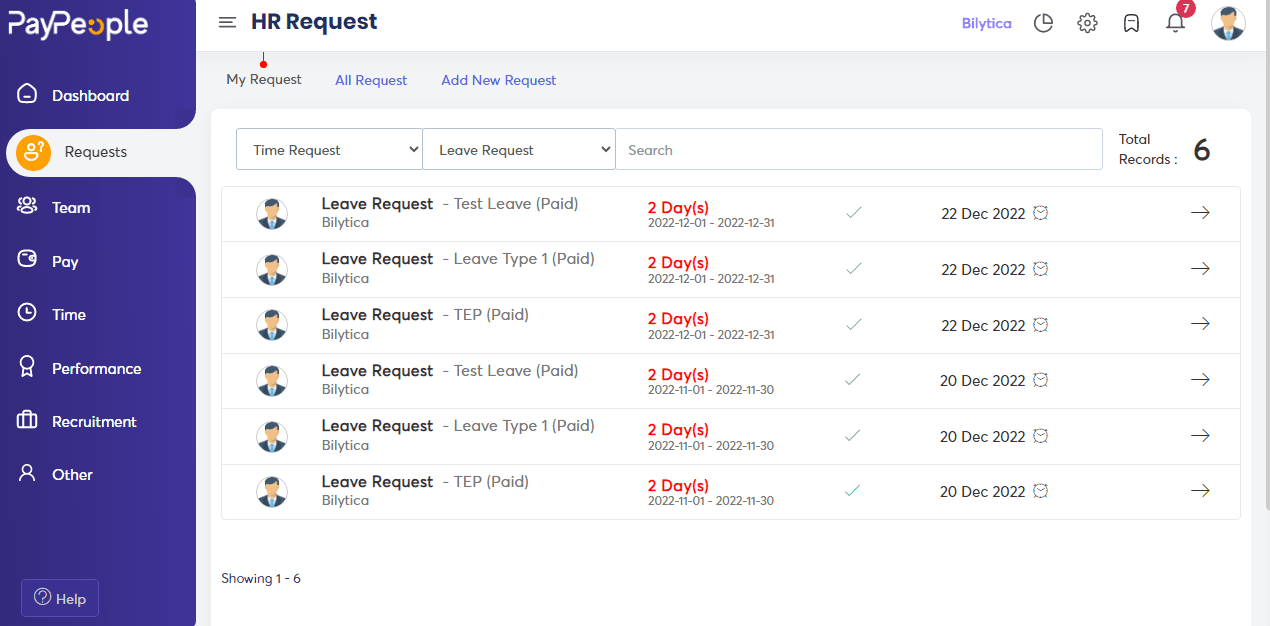Select My Request tab

pos(264,79)
